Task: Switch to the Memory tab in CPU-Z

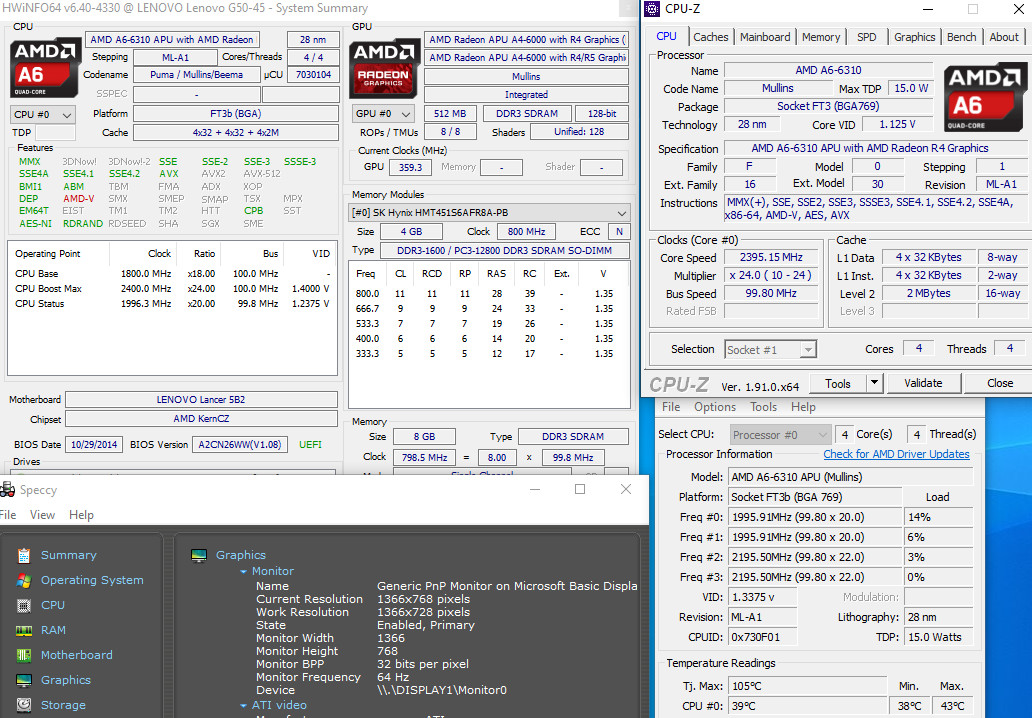Action: (x=821, y=37)
